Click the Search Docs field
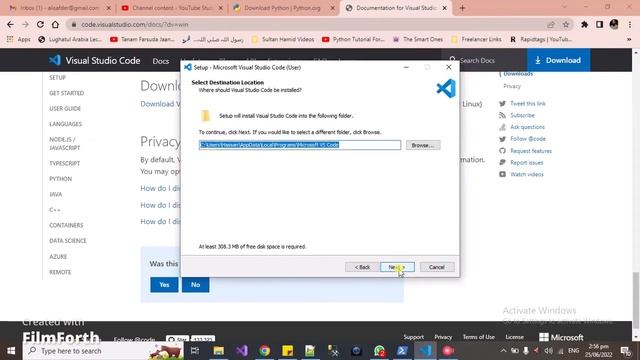The image size is (640, 360). [x=484, y=60]
